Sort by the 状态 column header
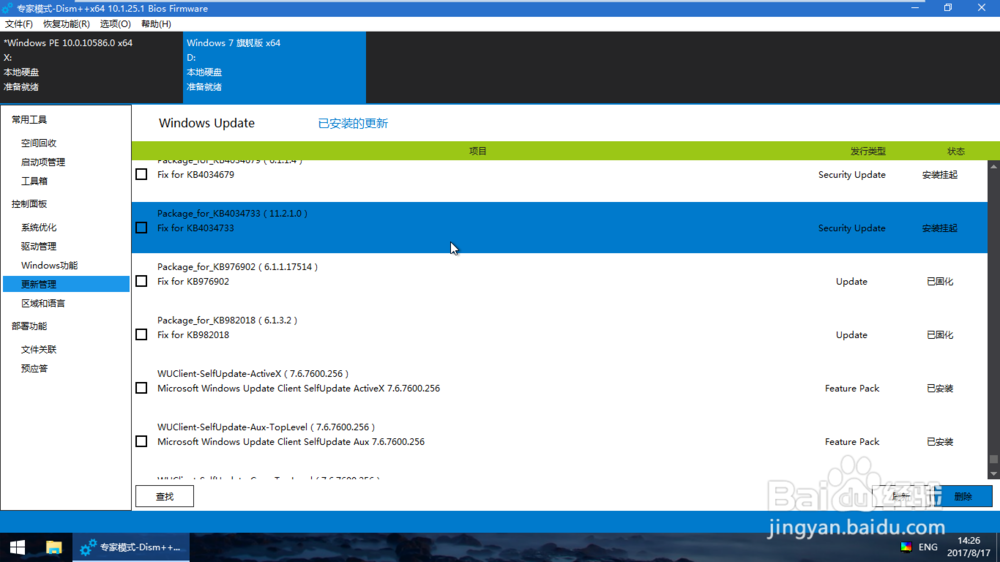 [955, 151]
